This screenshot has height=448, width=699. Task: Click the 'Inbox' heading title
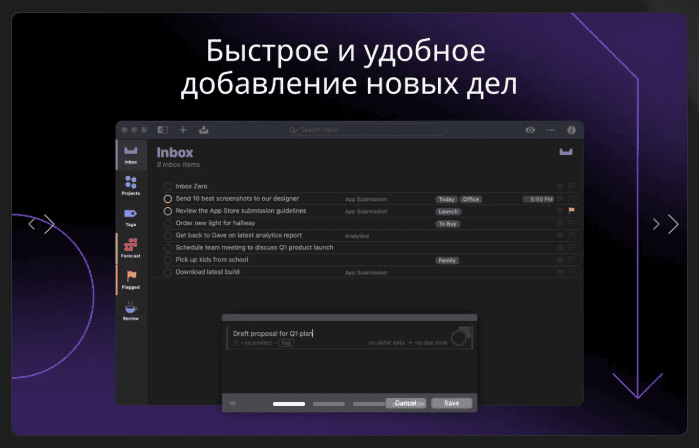[175, 152]
